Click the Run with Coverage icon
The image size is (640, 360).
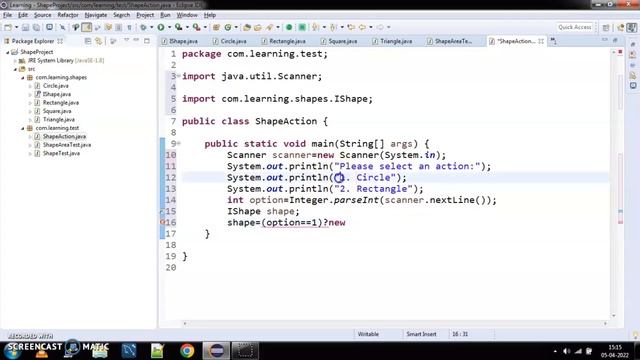pos(178,27)
